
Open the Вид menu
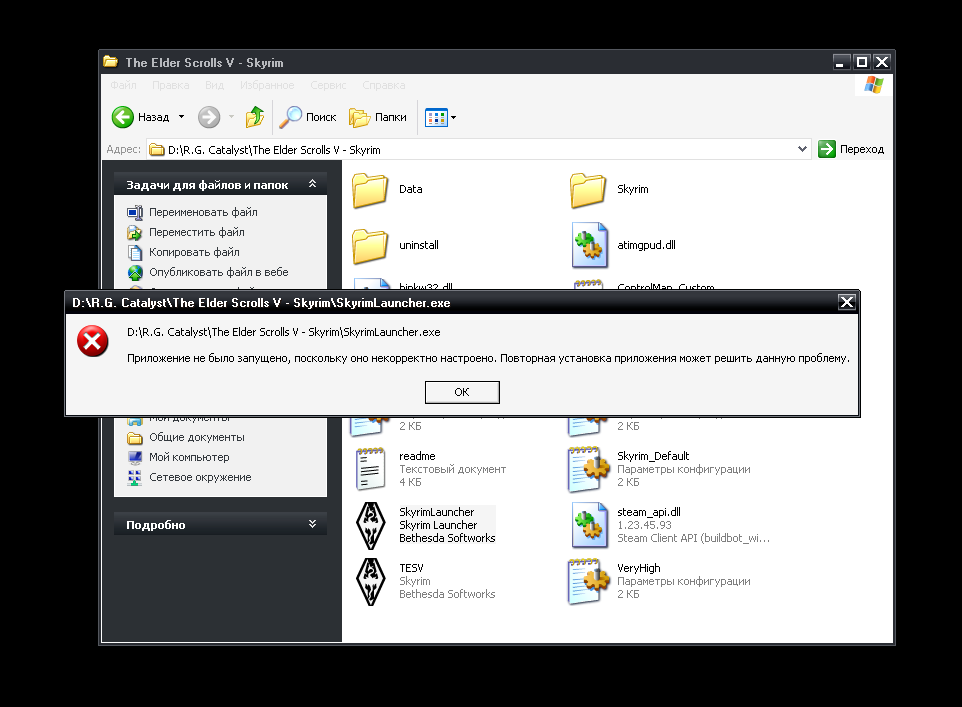[214, 85]
